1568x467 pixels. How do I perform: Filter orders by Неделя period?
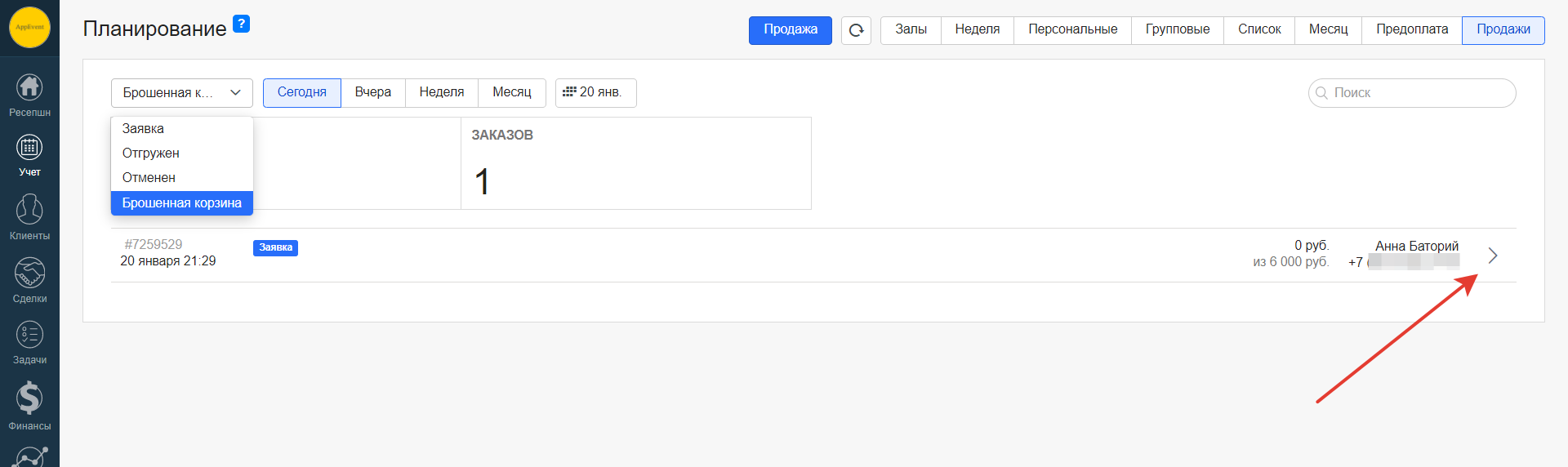tap(441, 93)
